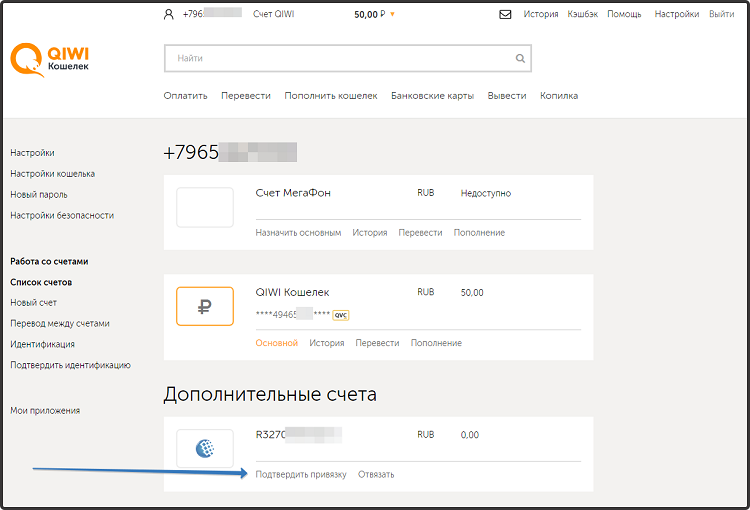The width and height of the screenshot is (750, 510).
Task: Click the QVC card badge
Action: pos(341,315)
